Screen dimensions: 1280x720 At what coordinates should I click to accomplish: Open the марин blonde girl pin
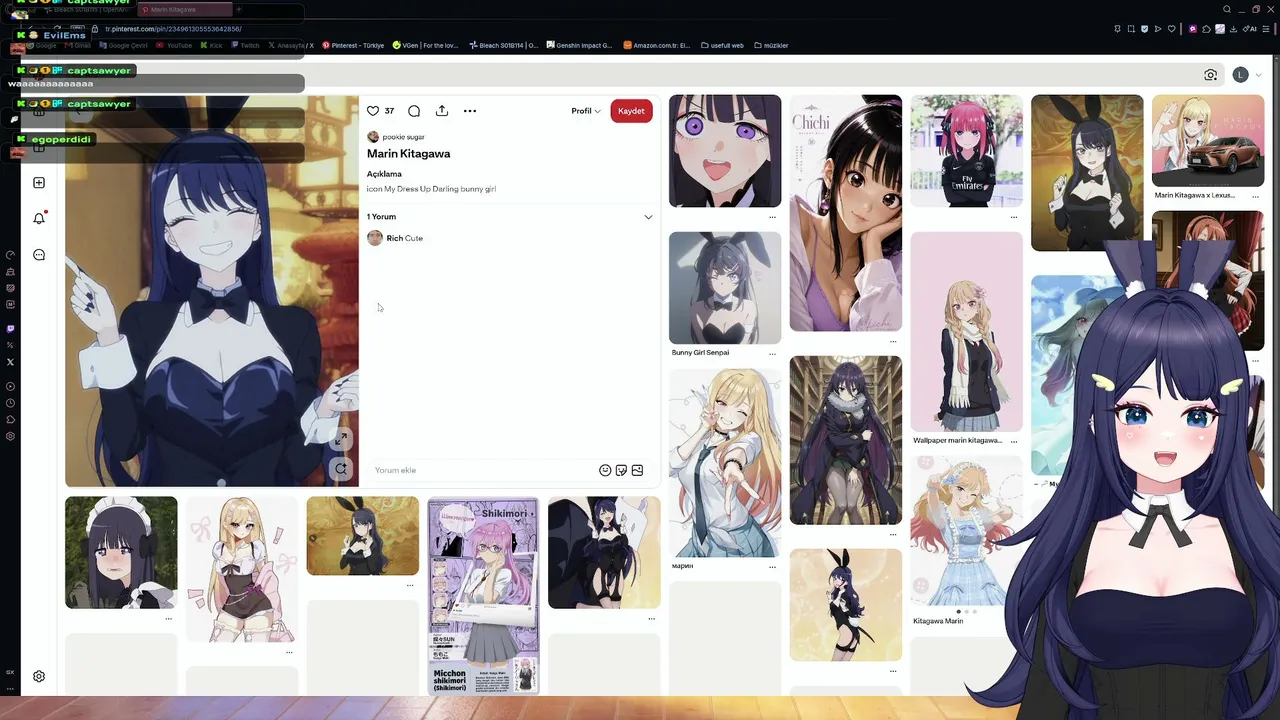725,463
